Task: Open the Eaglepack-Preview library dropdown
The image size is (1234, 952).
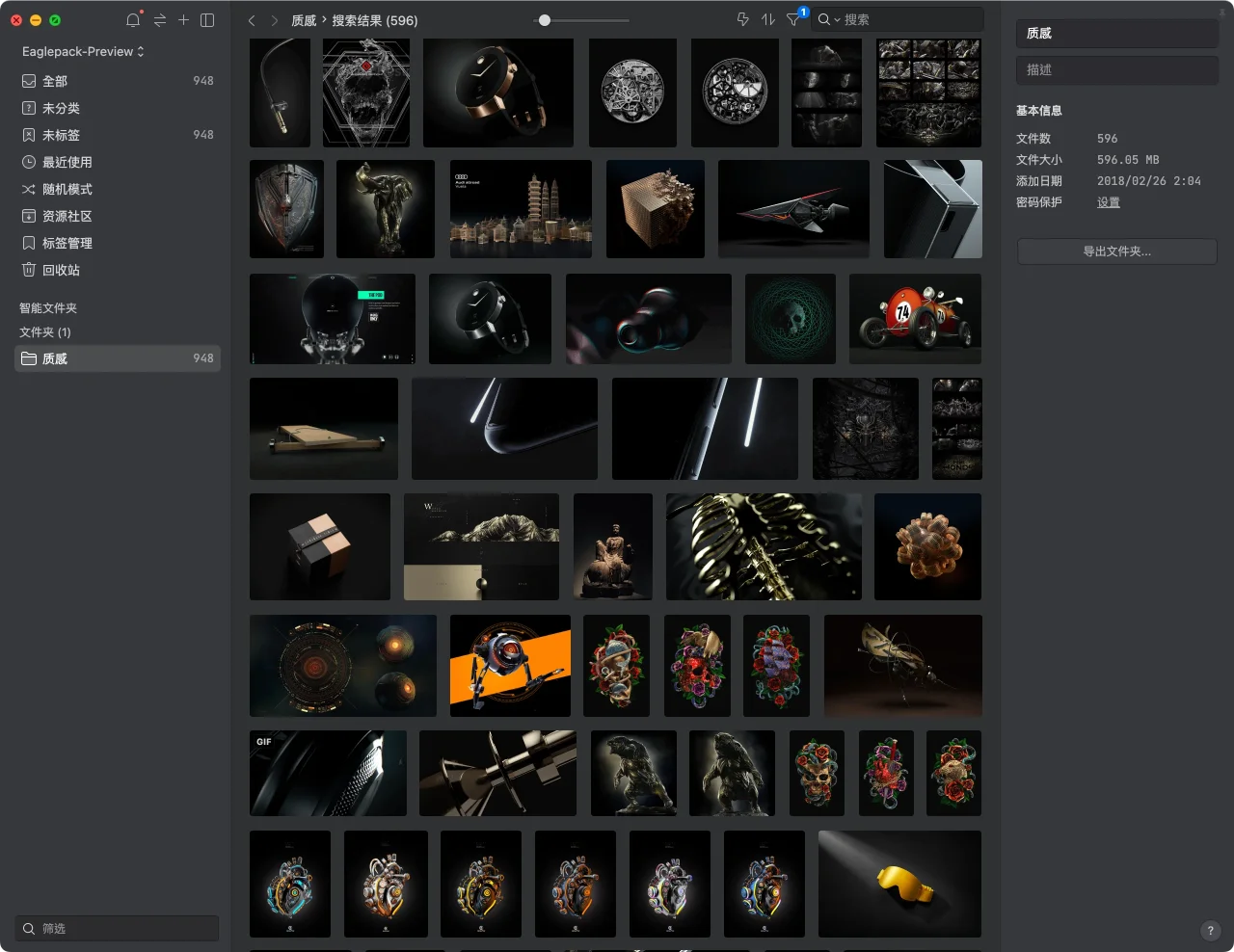Action: pyautogui.click(x=83, y=51)
